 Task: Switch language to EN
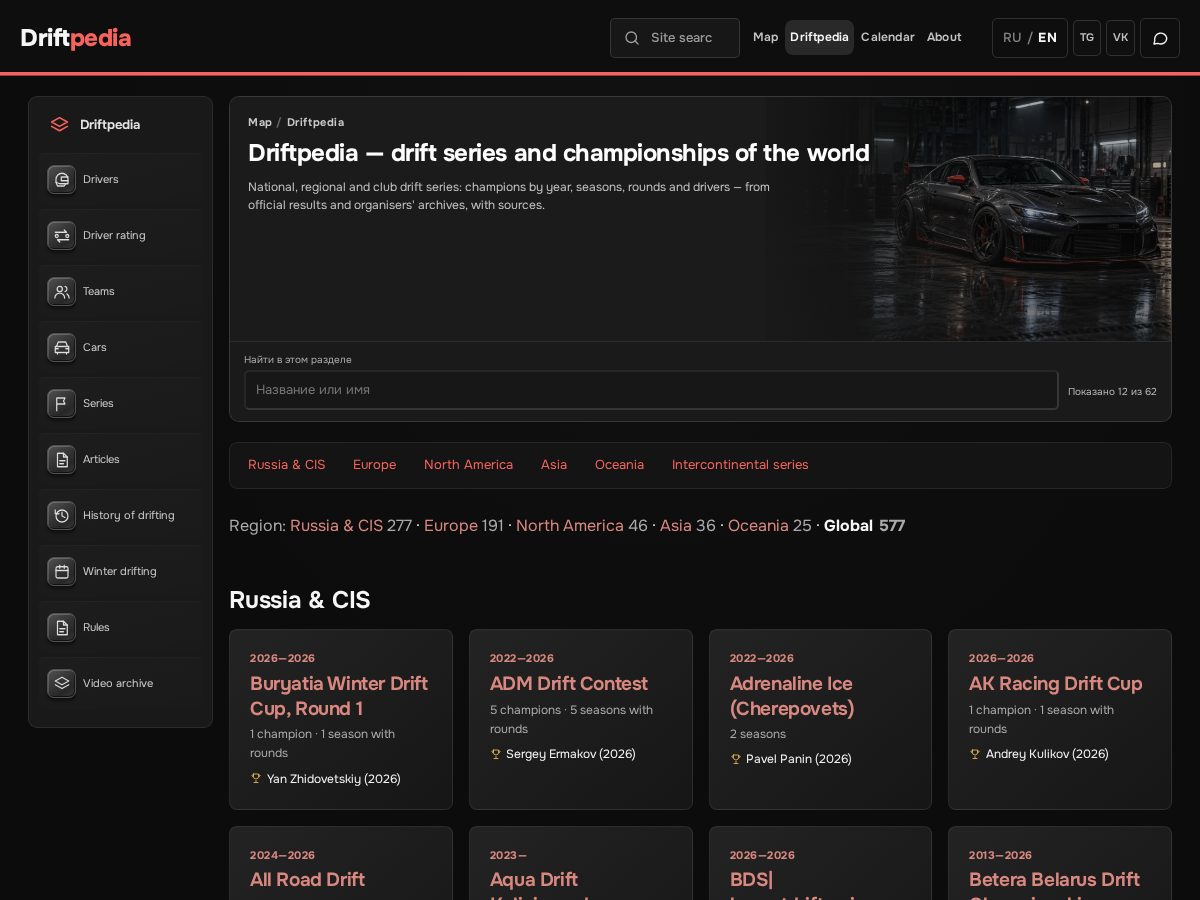tap(1047, 38)
